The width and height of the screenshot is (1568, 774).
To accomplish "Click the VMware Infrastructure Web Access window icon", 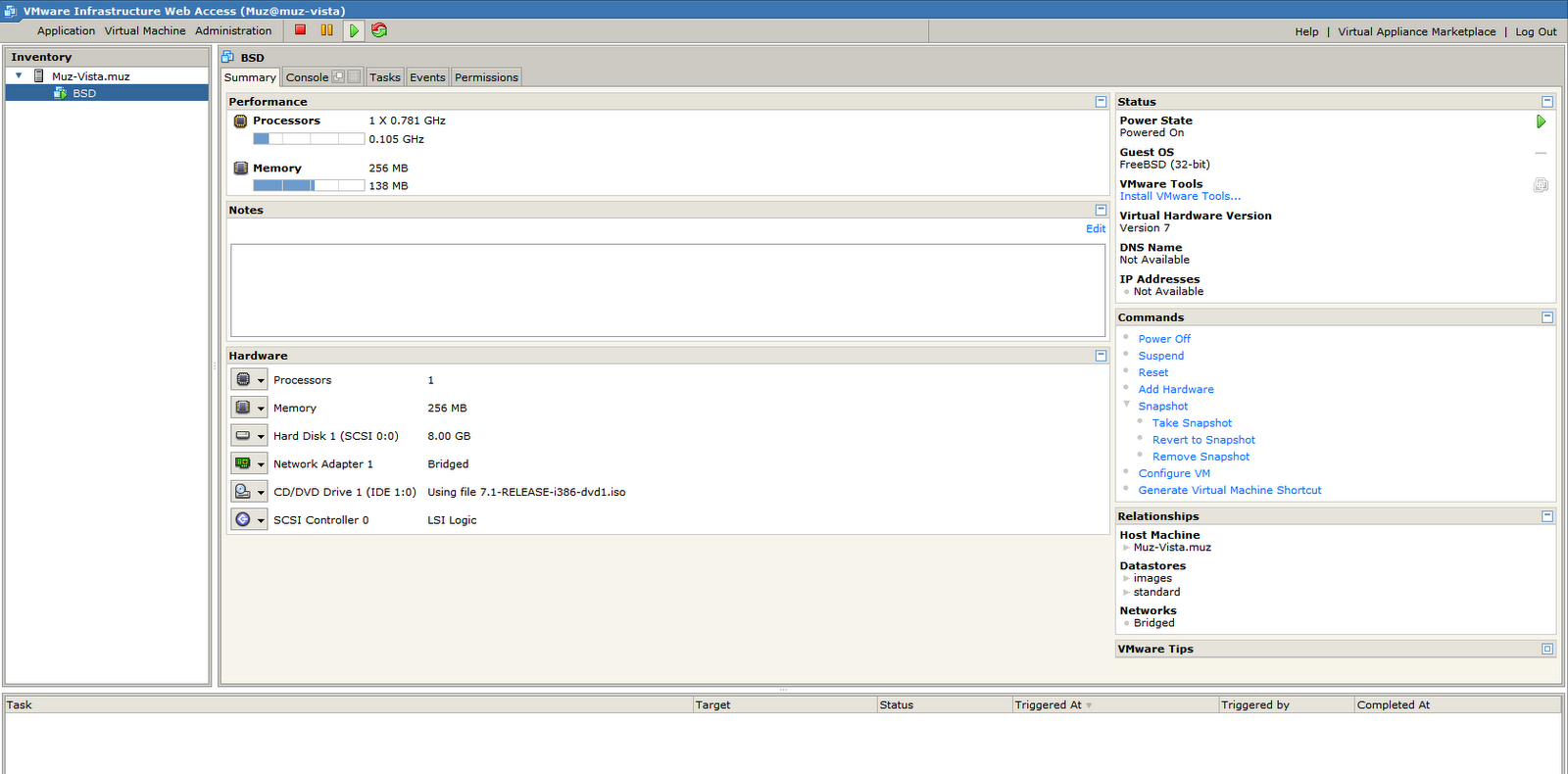I will click(x=11, y=11).
